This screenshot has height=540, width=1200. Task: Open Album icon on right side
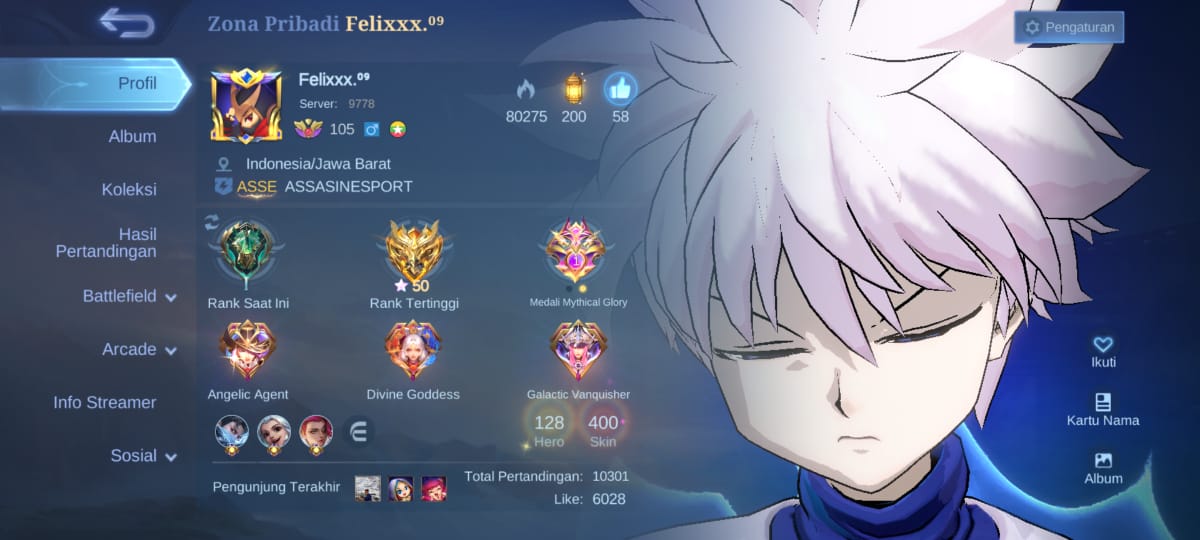(1103, 460)
